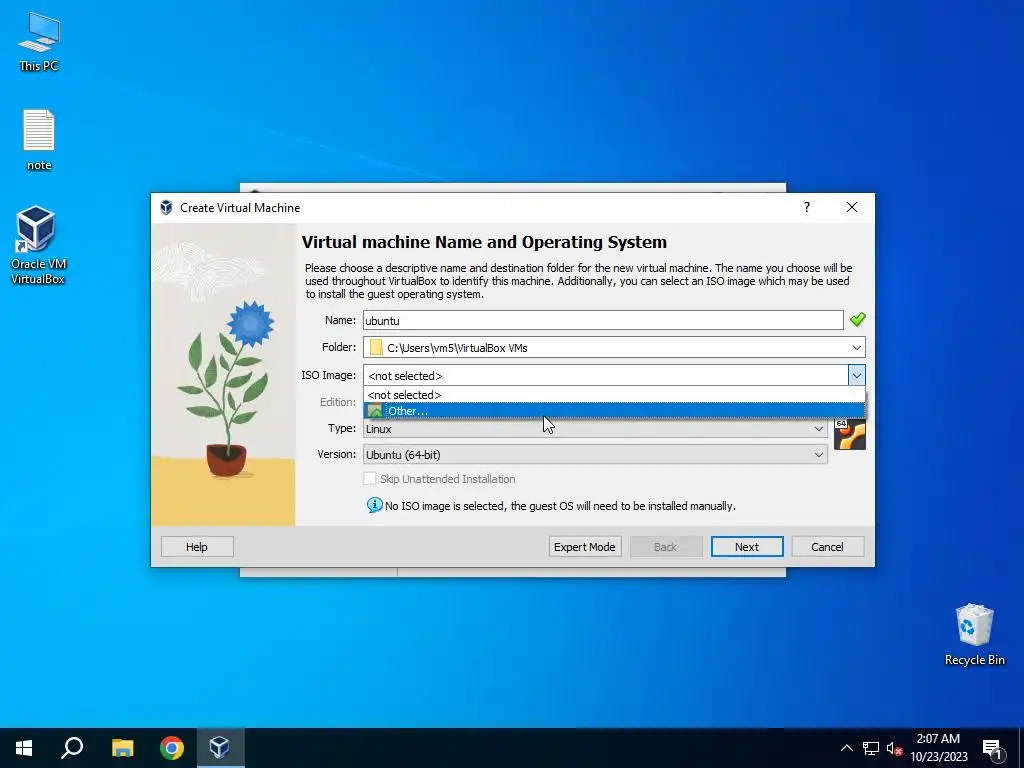Click the Help button
Image resolution: width=1024 pixels, height=768 pixels.
click(197, 547)
